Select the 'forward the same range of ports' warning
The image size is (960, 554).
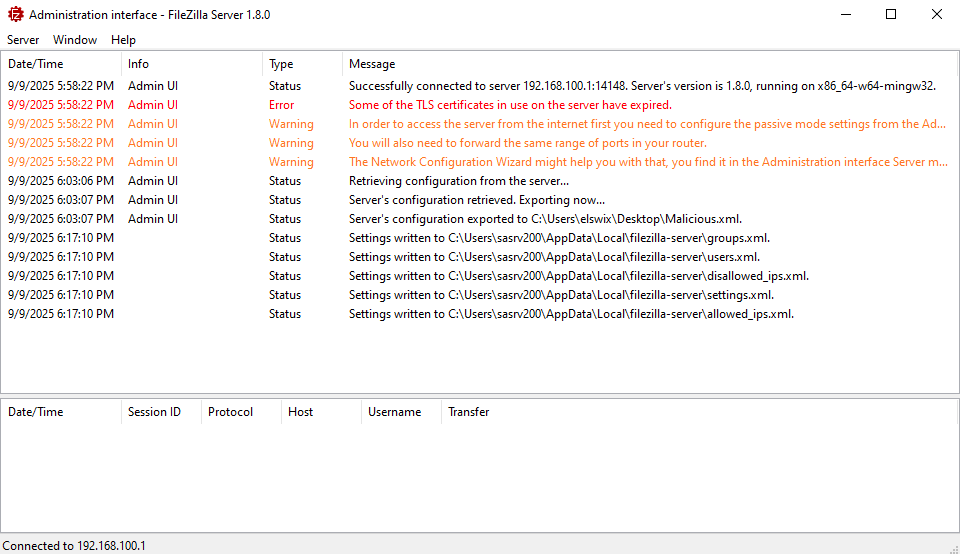click(528, 143)
